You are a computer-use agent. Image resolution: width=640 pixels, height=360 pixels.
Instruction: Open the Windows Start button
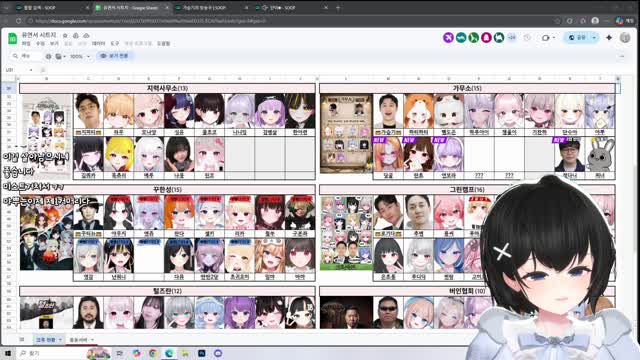coord(7,353)
